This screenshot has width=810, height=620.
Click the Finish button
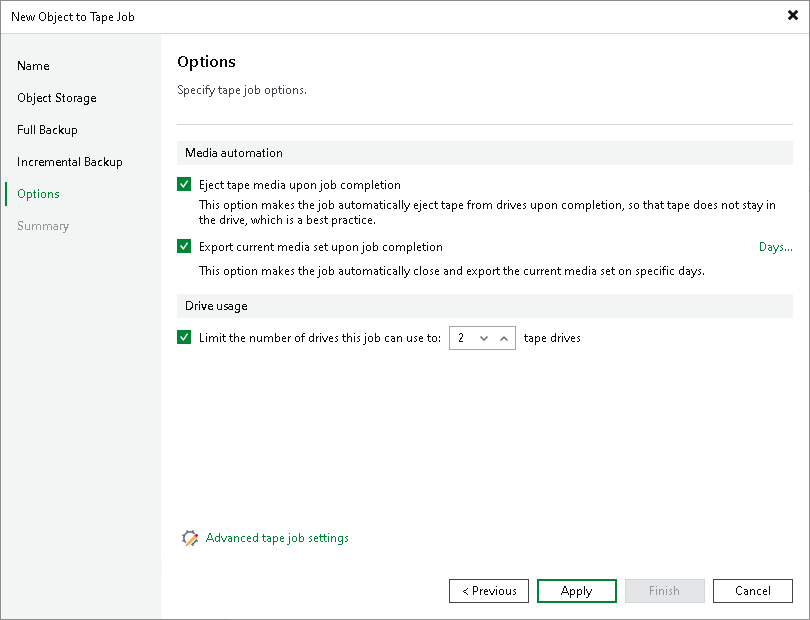pos(664,591)
